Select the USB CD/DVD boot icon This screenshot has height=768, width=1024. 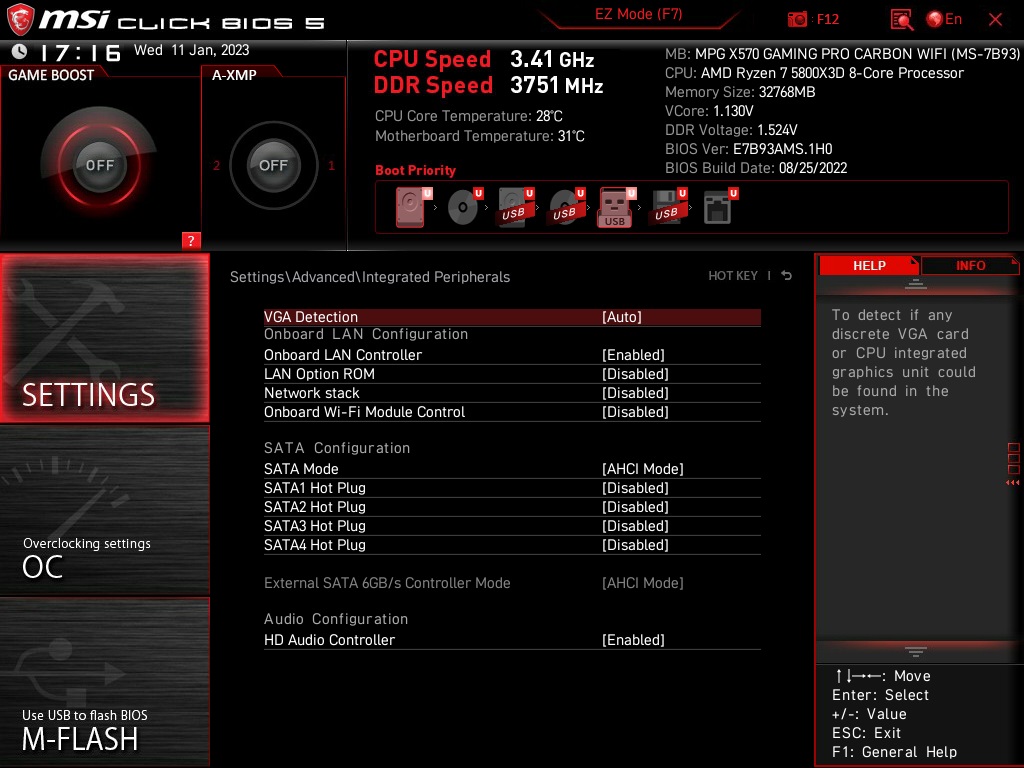tap(566, 207)
